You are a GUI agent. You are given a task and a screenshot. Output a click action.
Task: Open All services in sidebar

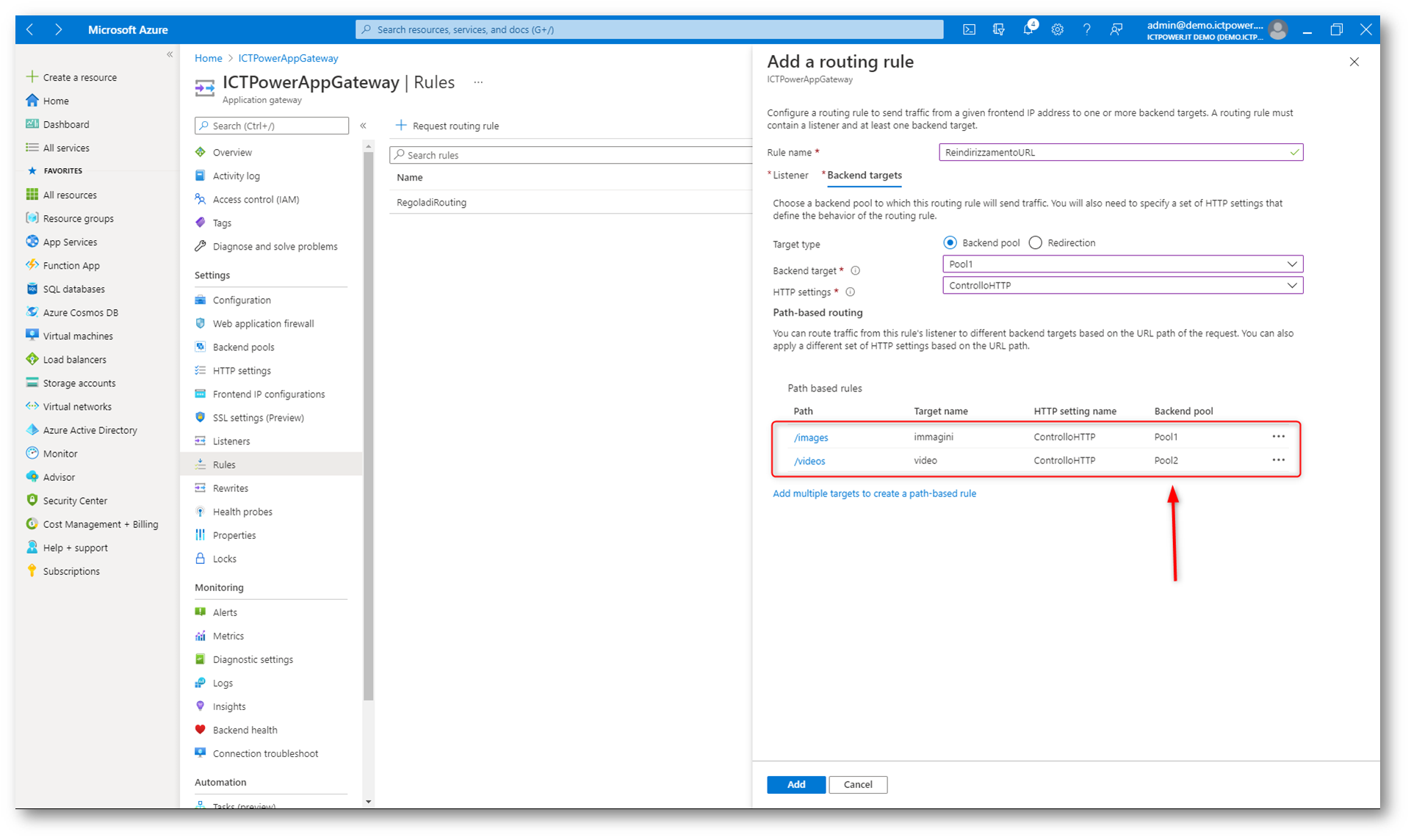point(66,148)
